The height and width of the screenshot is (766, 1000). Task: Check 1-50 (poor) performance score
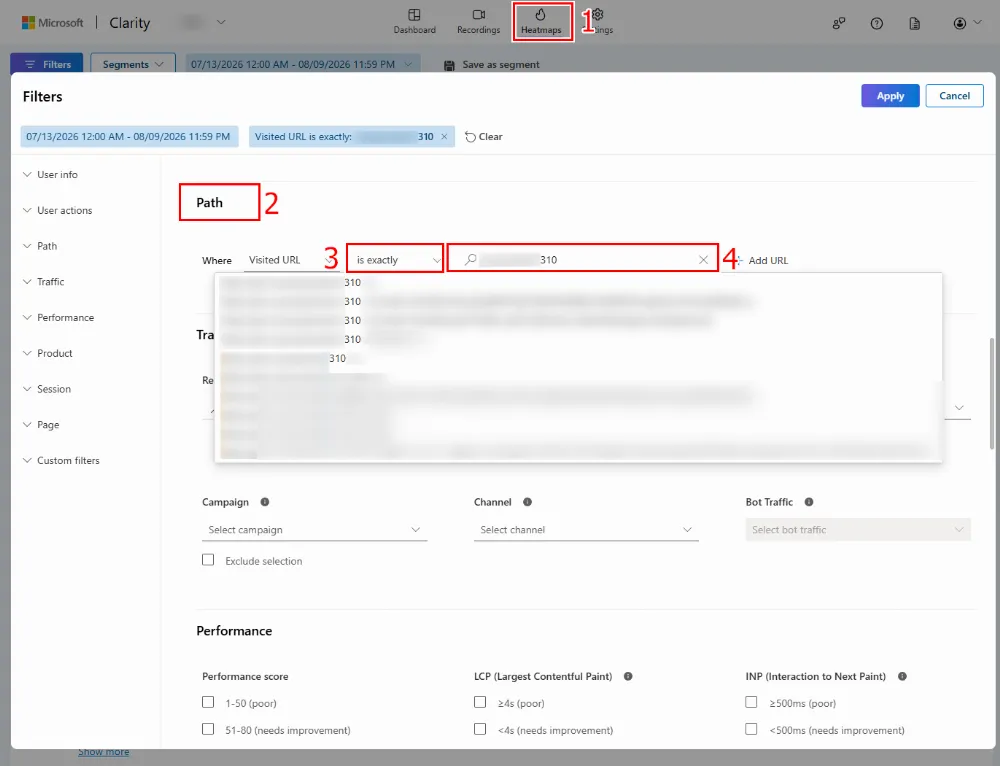208,702
